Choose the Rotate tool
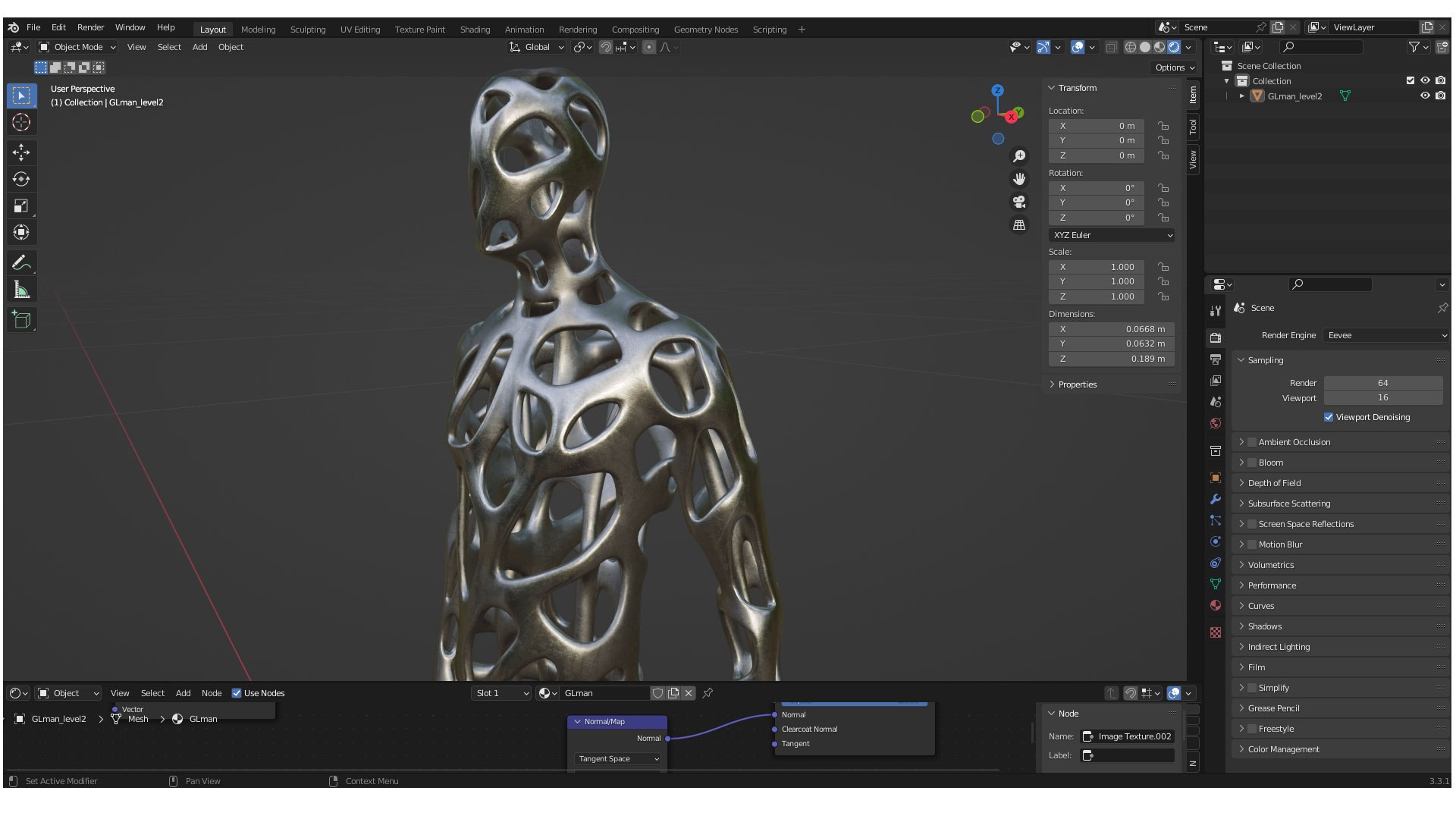The width and height of the screenshot is (1456, 819). pyautogui.click(x=21, y=179)
